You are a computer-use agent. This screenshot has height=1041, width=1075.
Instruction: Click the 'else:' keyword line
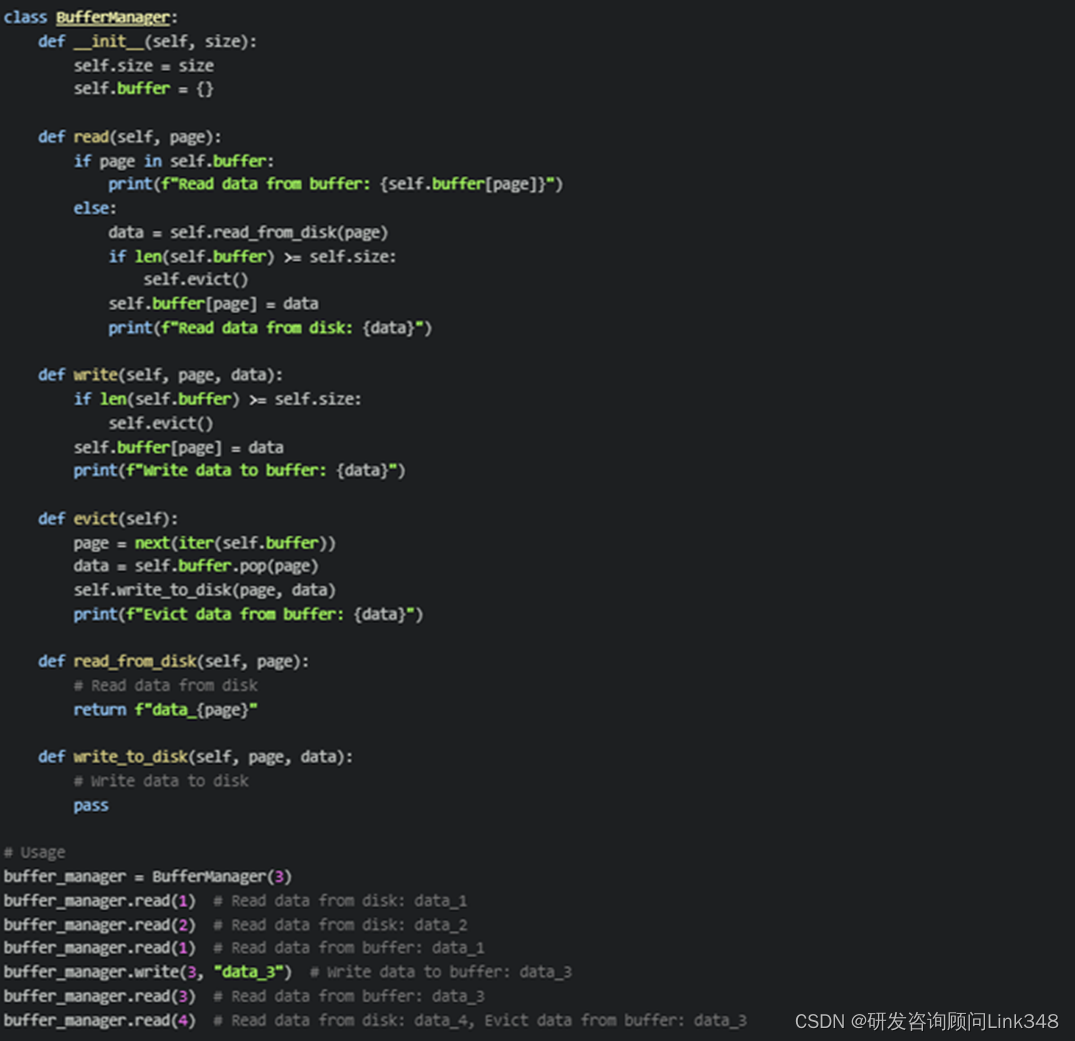pyautogui.click(x=95, y=208)
